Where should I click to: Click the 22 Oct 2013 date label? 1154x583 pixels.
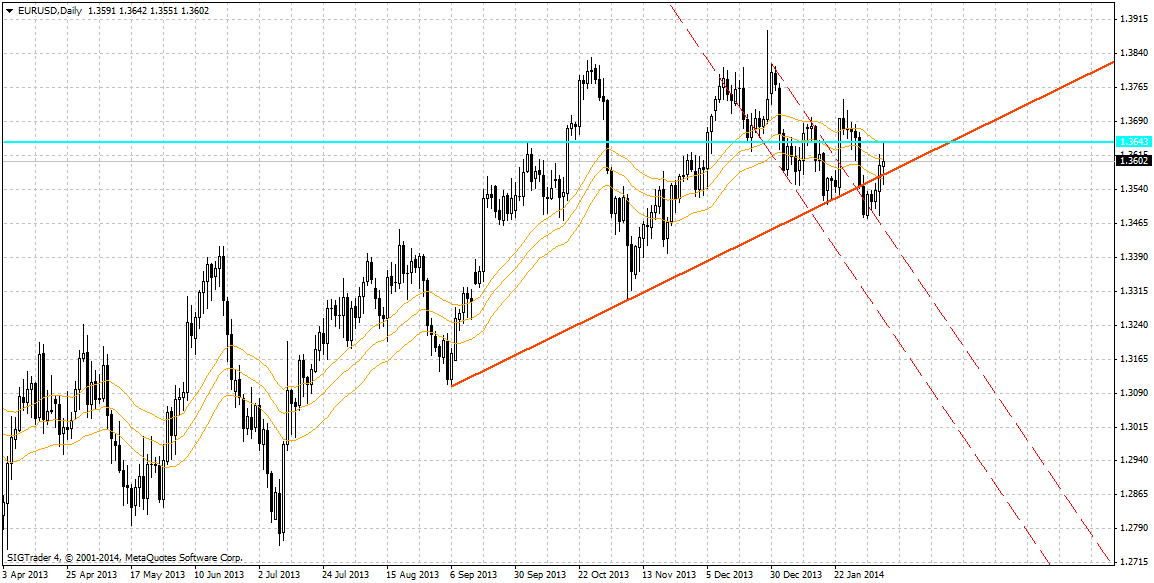coord(603,574)
